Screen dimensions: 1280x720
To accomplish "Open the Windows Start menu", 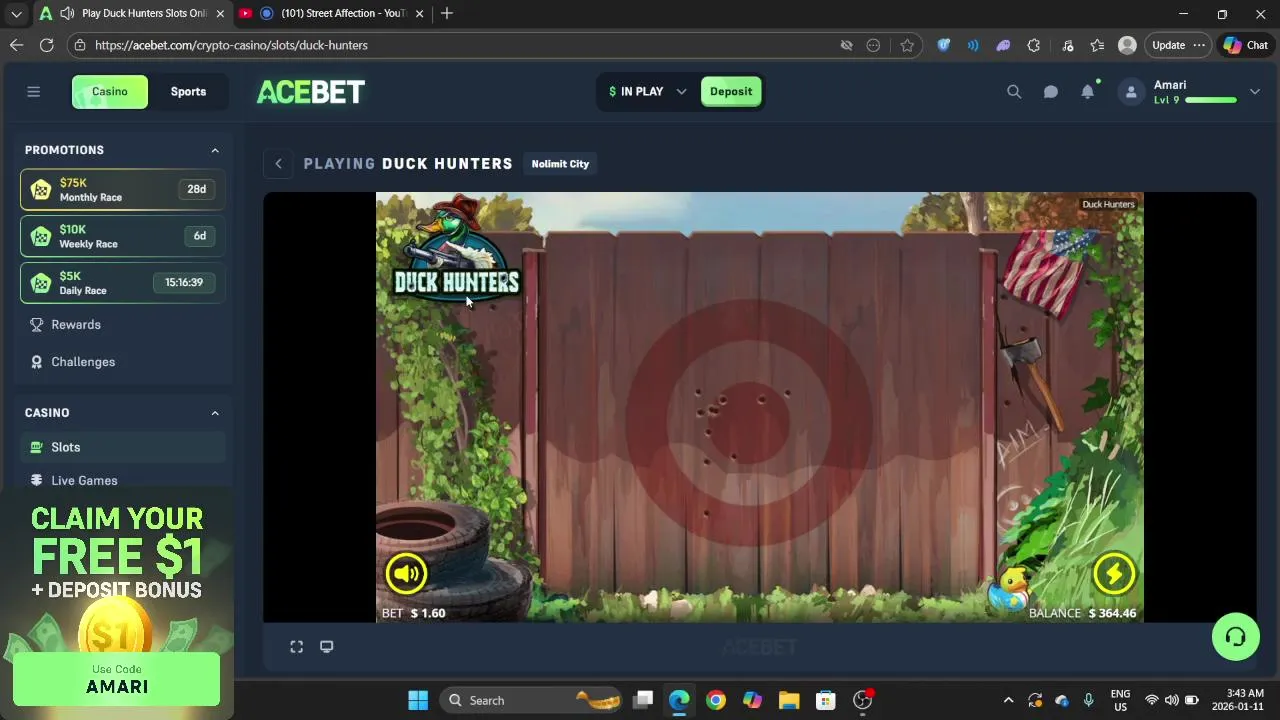I will tap(418, 700).
